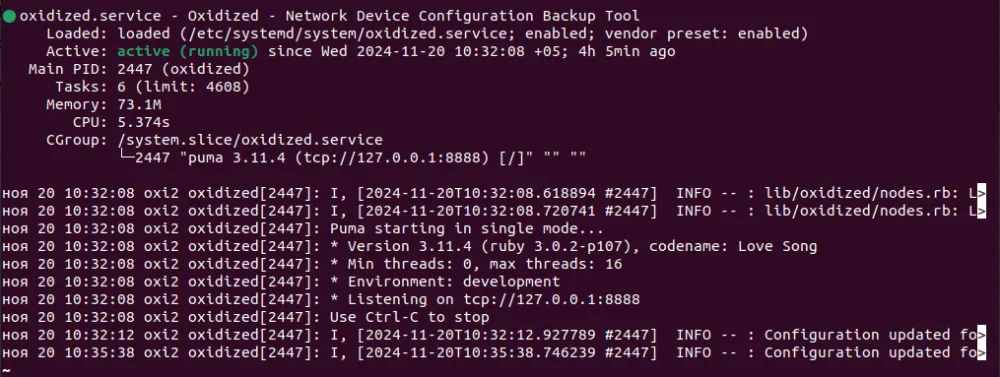Image resolution: width=1000 pixels, height=377 pixels.
Task: Click the "(ruby 3.0.2-p107)," text
Action: 559,246
